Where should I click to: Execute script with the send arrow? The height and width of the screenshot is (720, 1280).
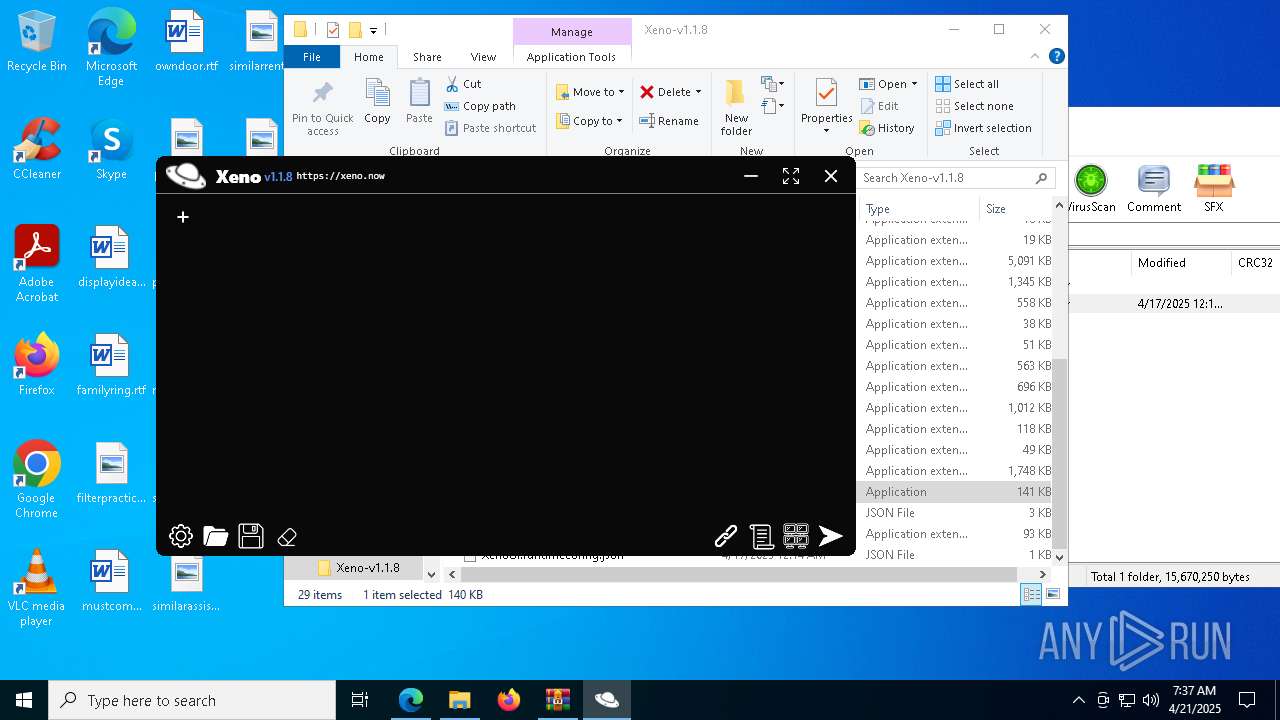(831, 536)
